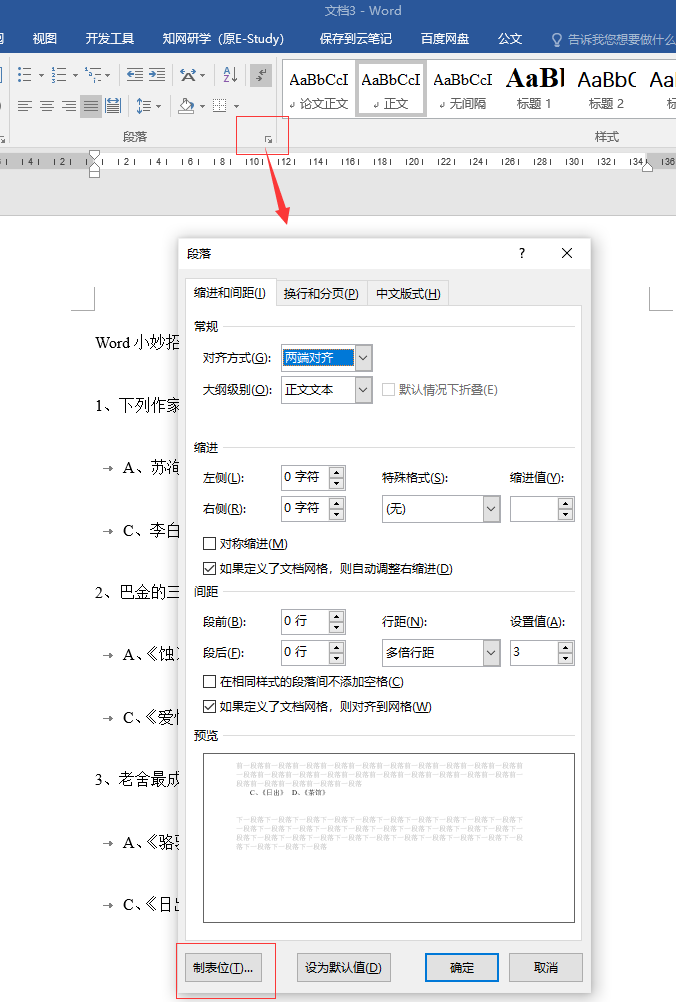Screen dimensions: 676x1002
Task: Click the 左侧 indent field showing 0 字符
Action: coord(305,477)
